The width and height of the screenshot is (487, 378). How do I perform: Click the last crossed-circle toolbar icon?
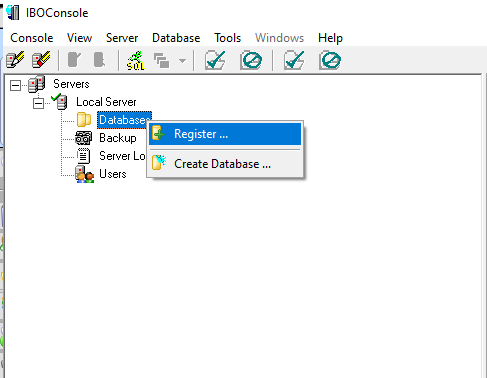click(330, 60)
